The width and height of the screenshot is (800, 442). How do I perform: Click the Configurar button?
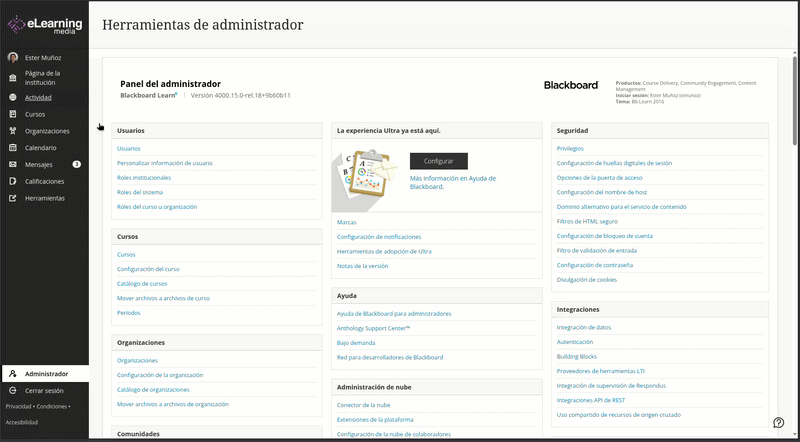(439, 161)
